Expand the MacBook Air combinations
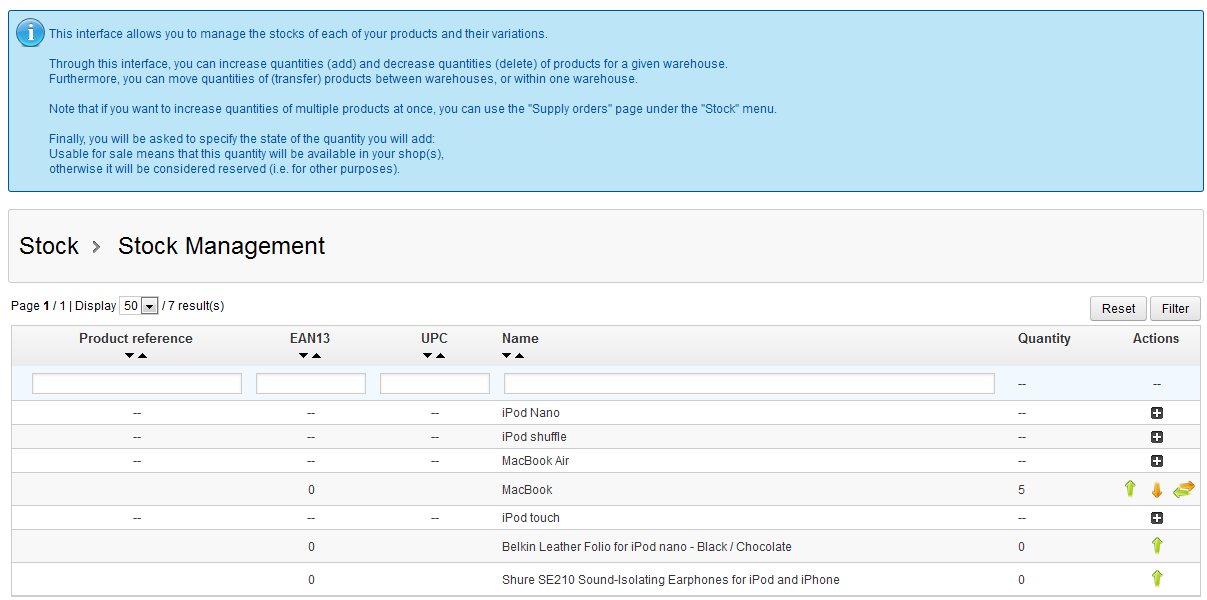The height and width of the screenshot is (600, 1207). click(x=1157, y=461)
